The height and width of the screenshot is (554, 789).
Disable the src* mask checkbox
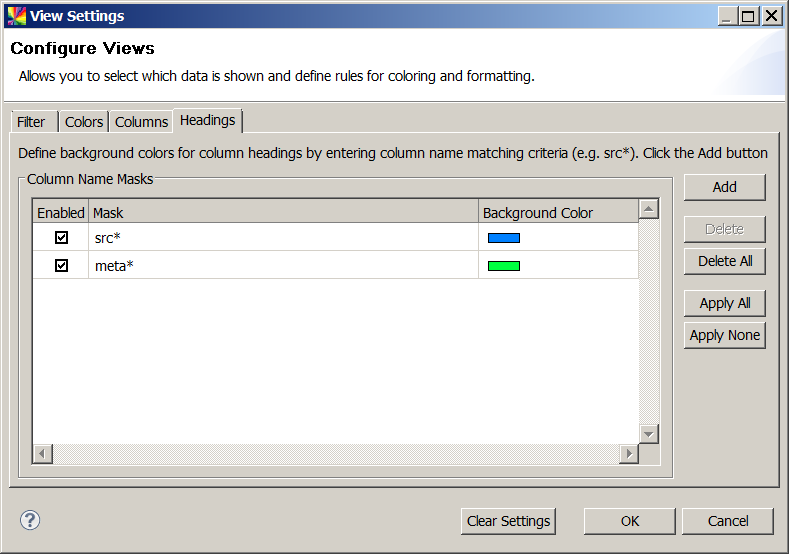[61, 238]
